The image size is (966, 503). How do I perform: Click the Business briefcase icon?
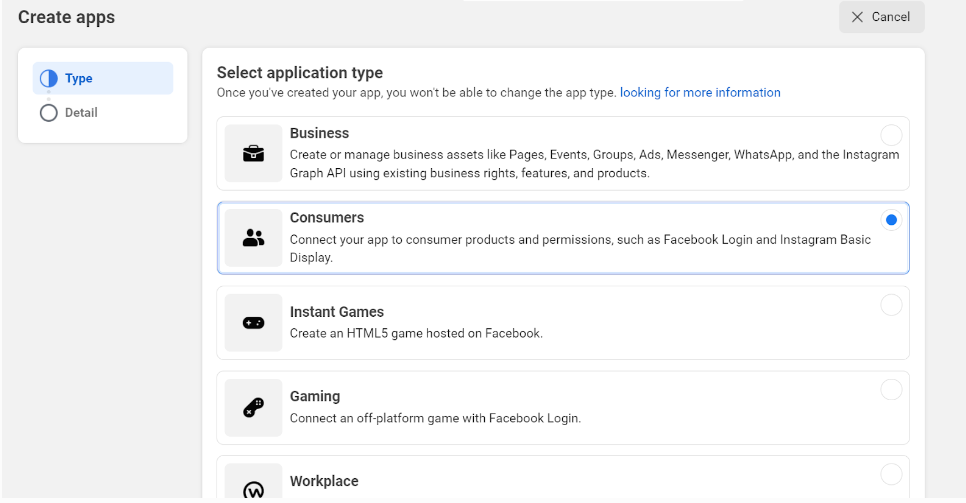253,153
